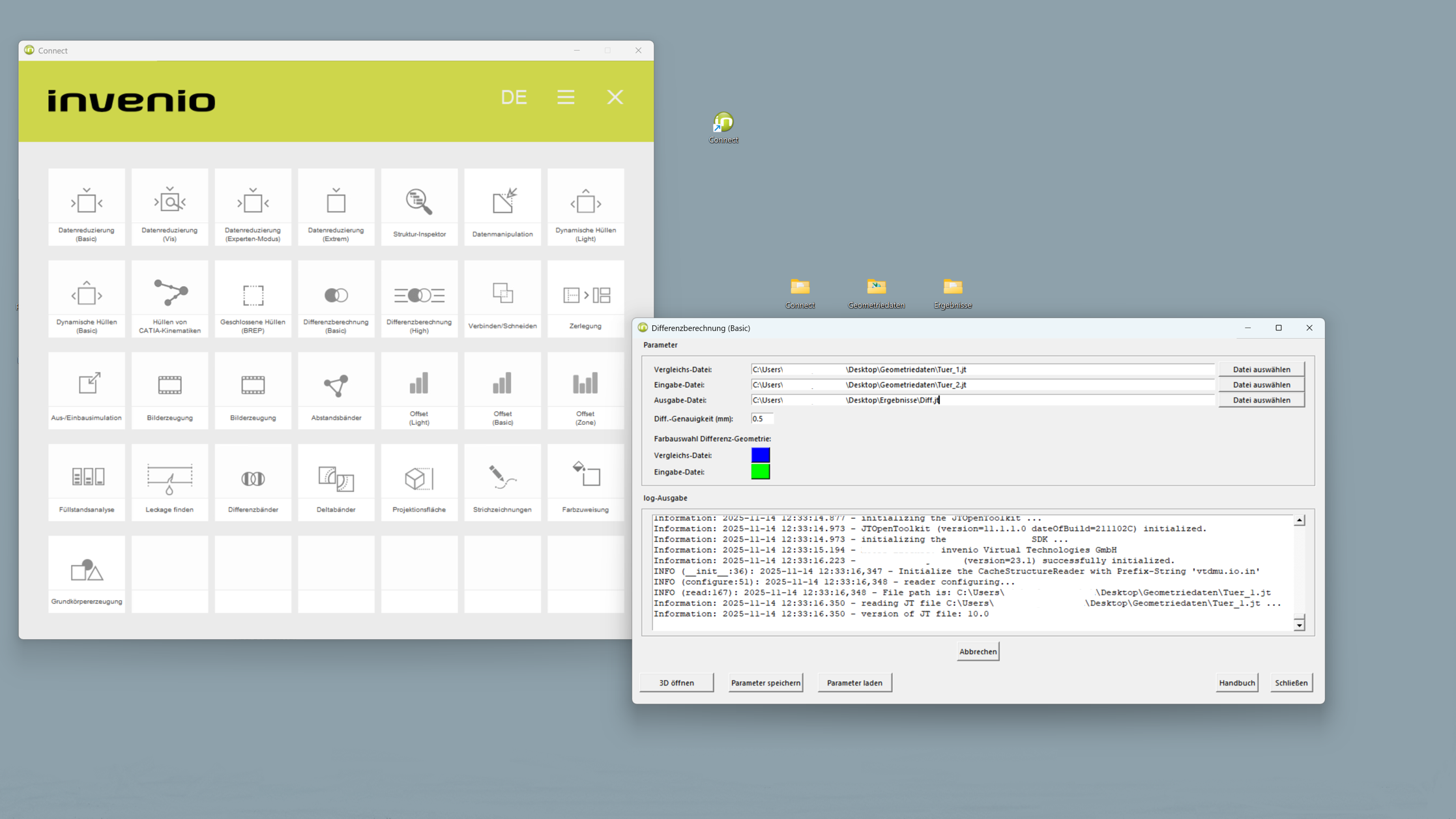Select the Leckage finden tool
This screenshot has width=1456, height=819.
[169, 483]
